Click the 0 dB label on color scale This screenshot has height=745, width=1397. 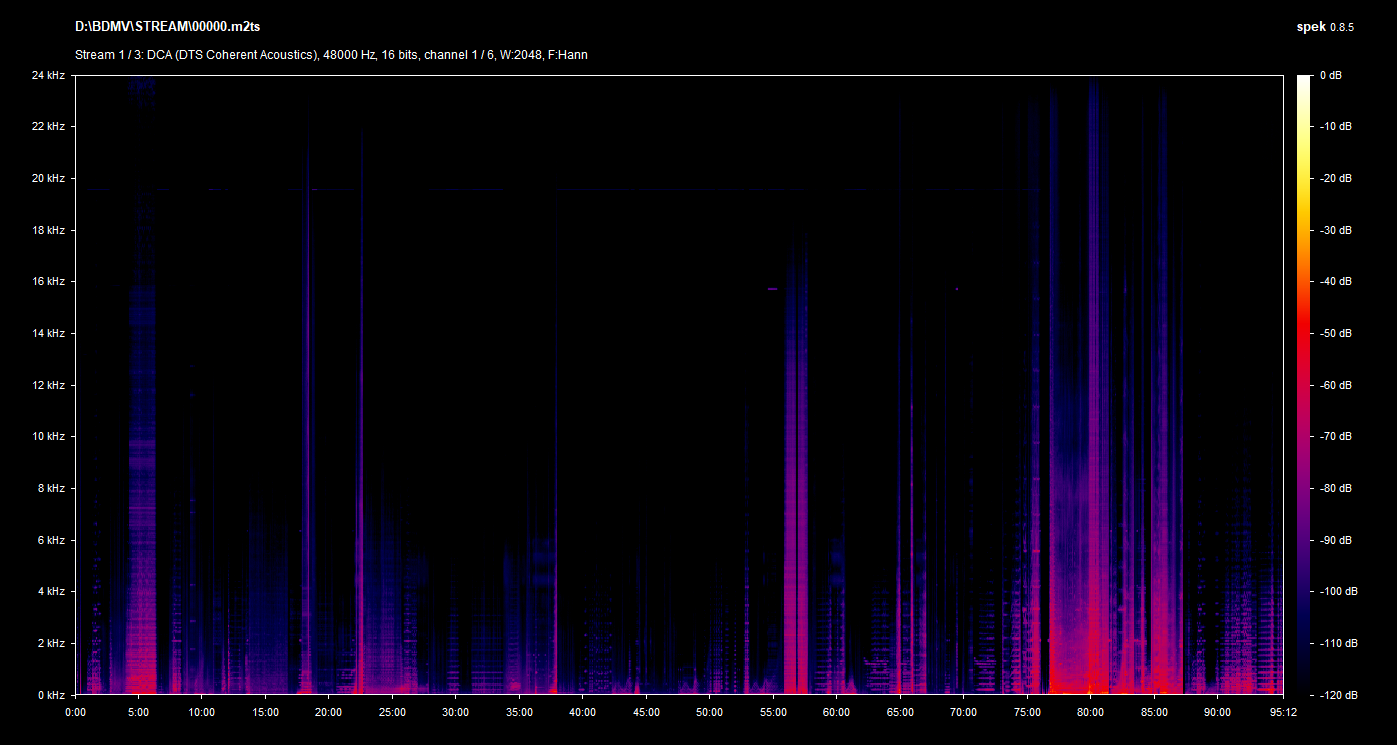[x=1331, y=76]
